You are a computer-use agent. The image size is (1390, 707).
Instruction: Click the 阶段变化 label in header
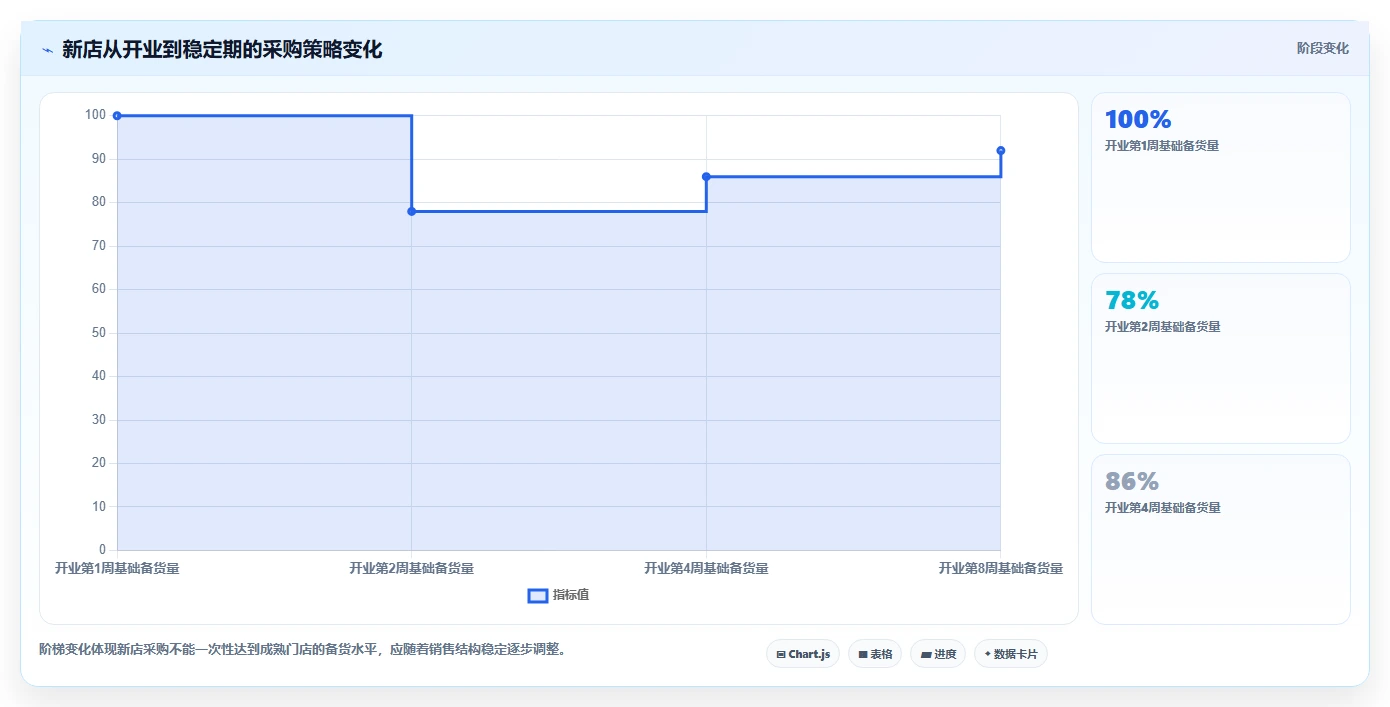1323,48
